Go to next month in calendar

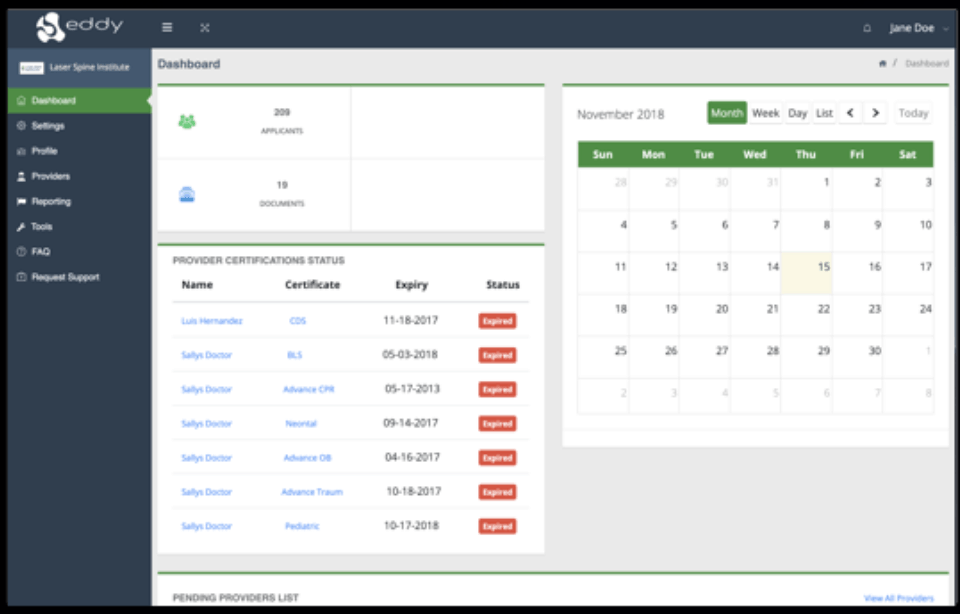[875, 113]
